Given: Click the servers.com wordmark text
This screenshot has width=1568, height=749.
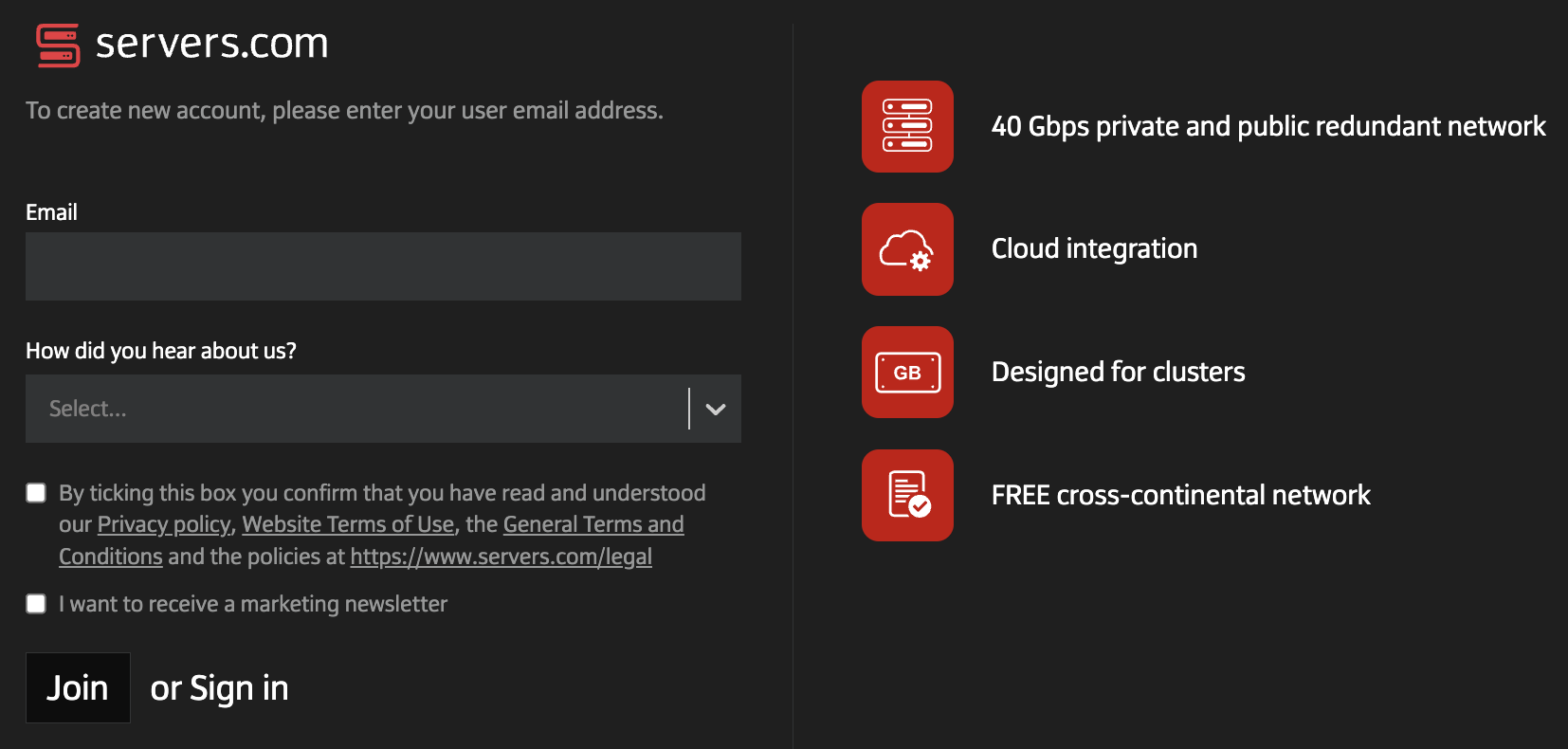Looking at the screenshot, I should [x=212, y=44].
